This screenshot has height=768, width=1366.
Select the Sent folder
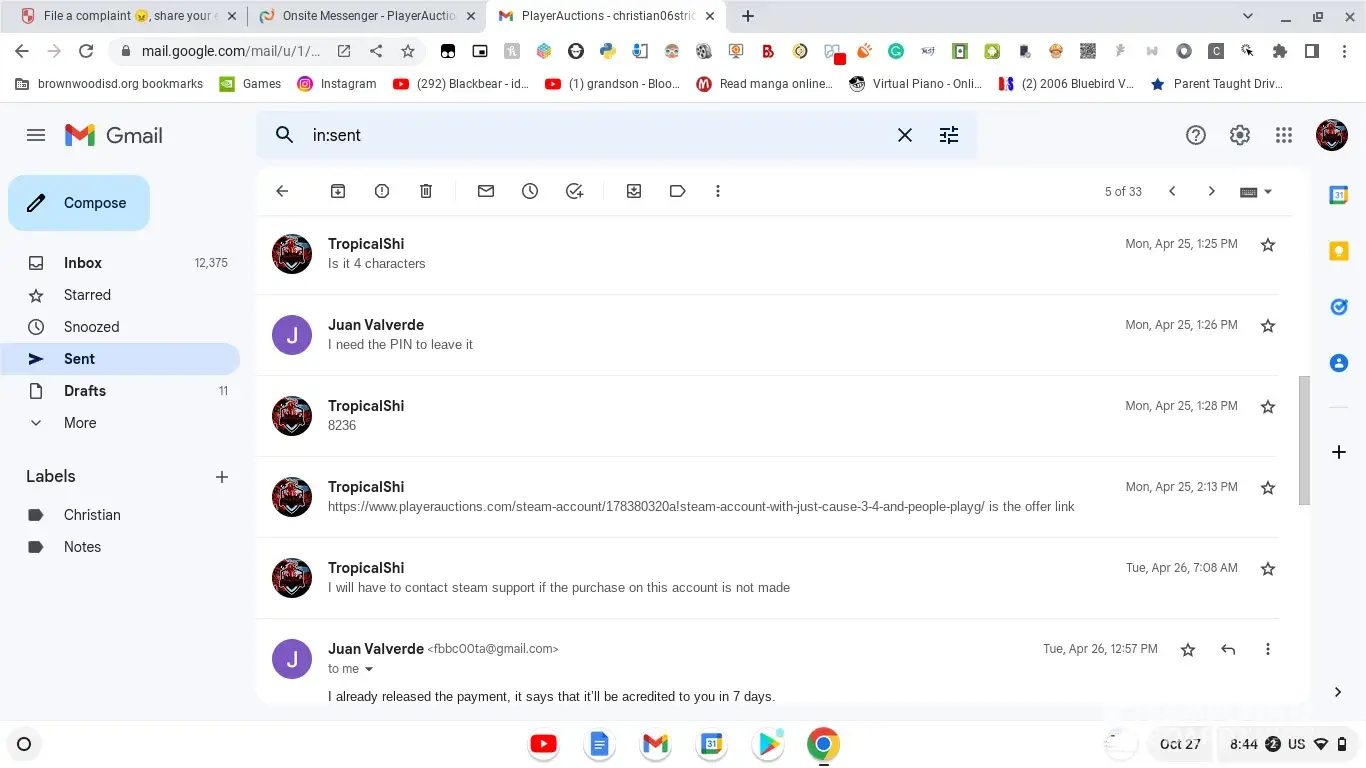click(120, 359)
